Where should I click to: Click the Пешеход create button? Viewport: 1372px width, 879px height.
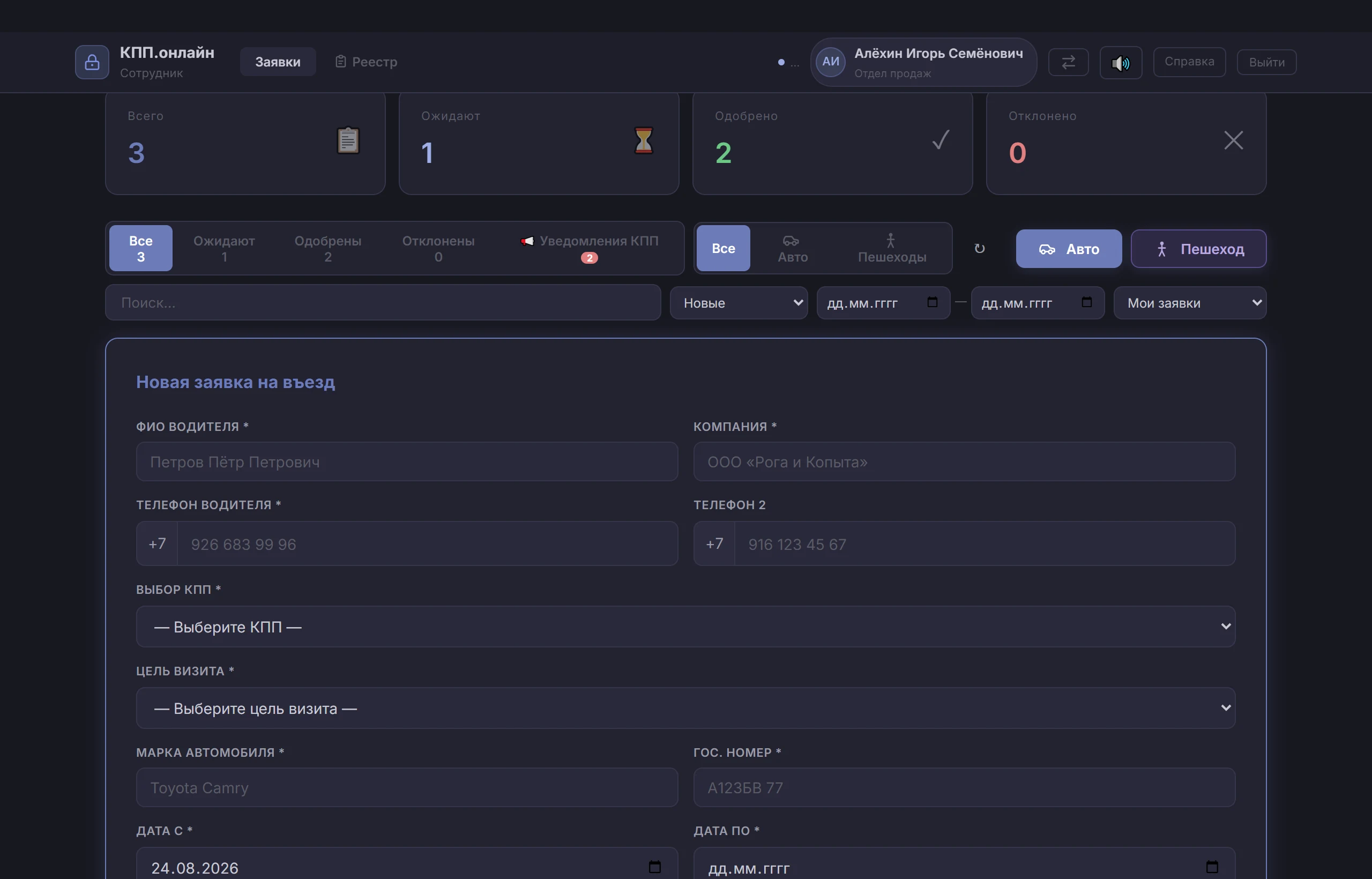1198,249
